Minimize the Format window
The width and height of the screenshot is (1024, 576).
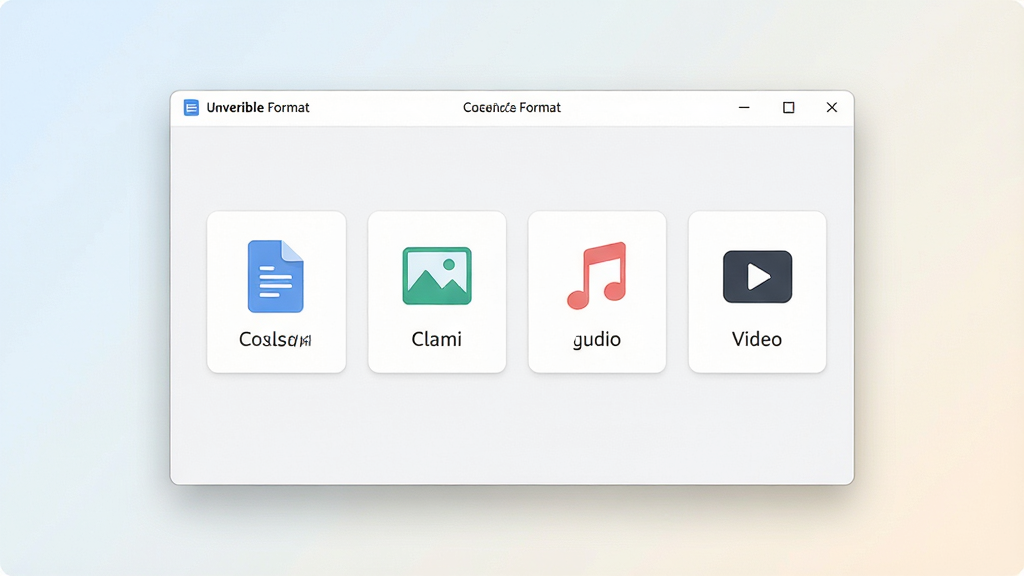tap(744, 108)
